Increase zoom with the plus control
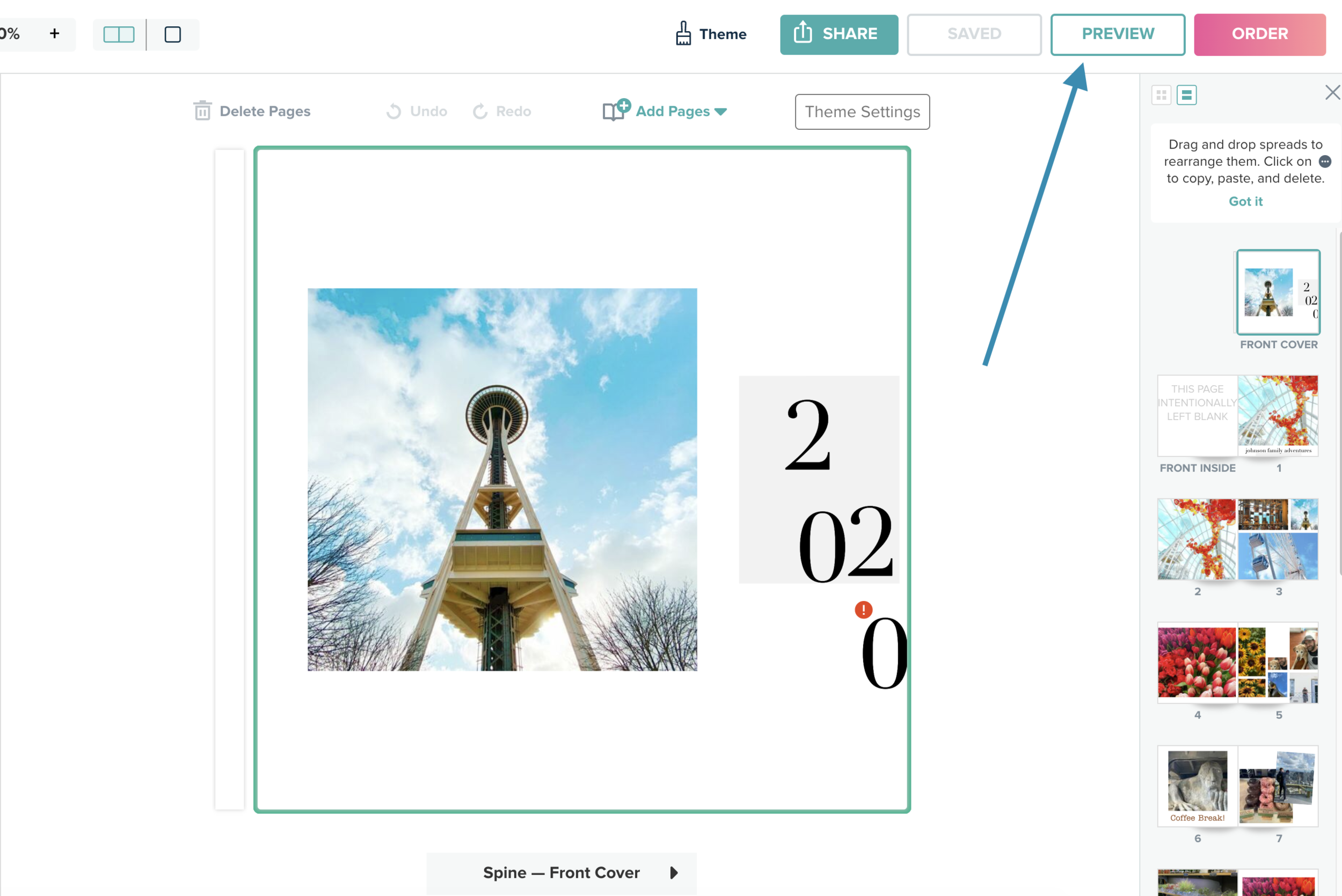This screenshot has width=1342, height=896. (x=54, y=33)
